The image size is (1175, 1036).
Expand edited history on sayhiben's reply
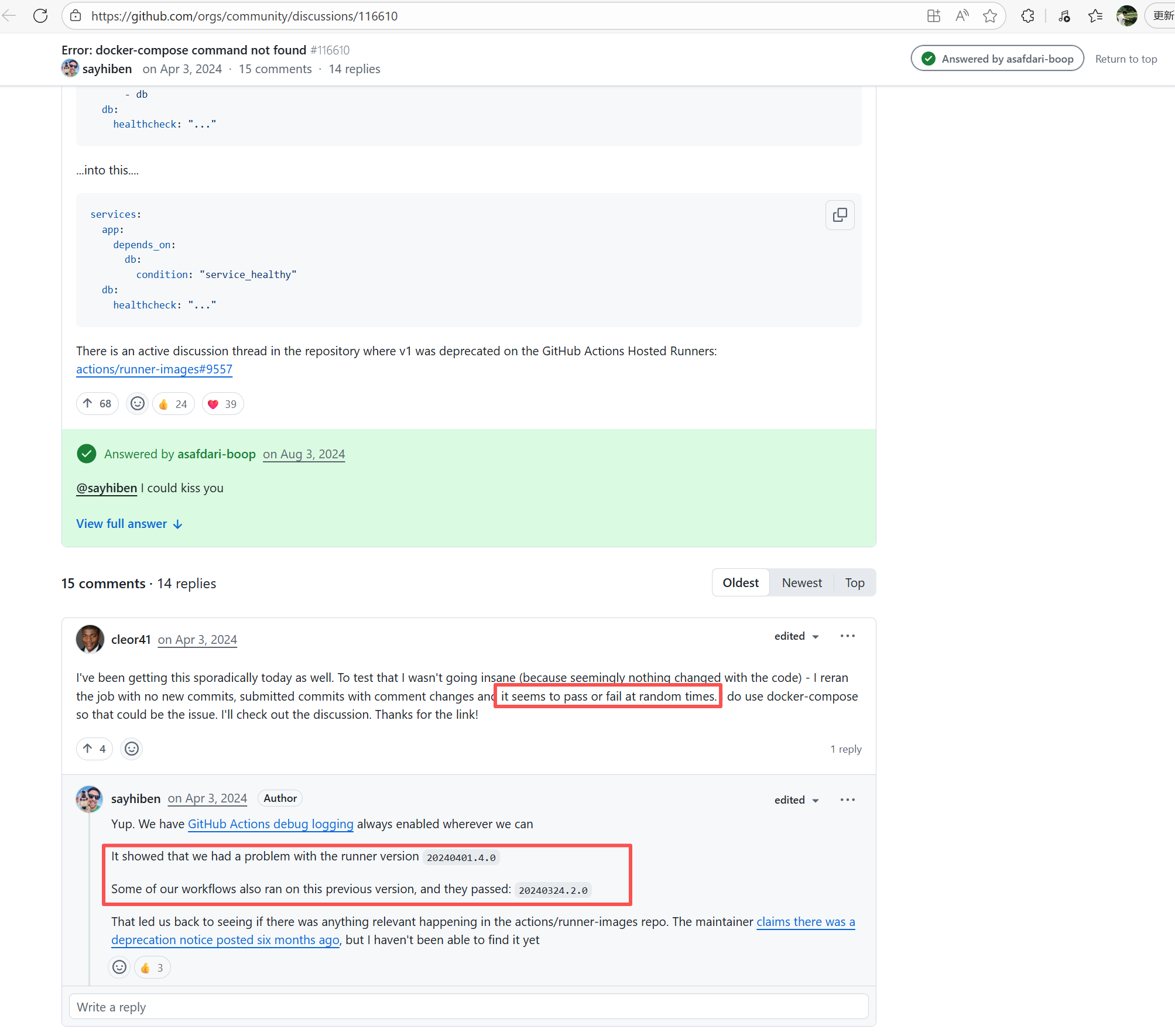click(x=796, y=800)
